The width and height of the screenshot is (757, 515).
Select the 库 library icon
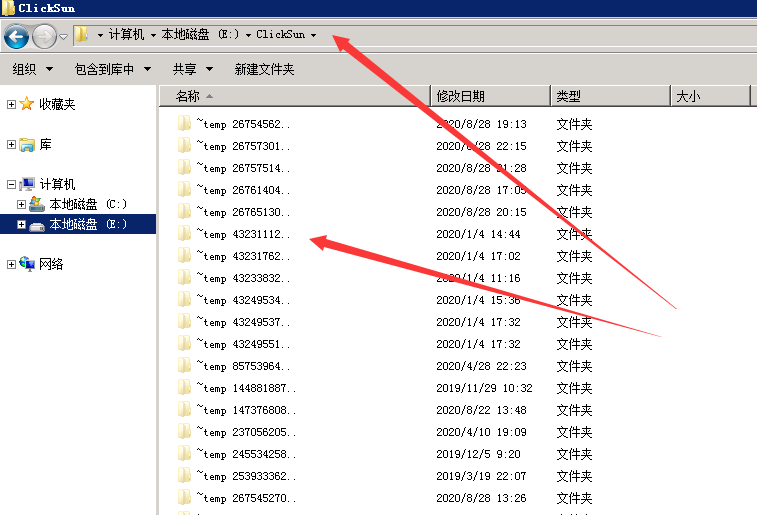click(x=27, y=145)
